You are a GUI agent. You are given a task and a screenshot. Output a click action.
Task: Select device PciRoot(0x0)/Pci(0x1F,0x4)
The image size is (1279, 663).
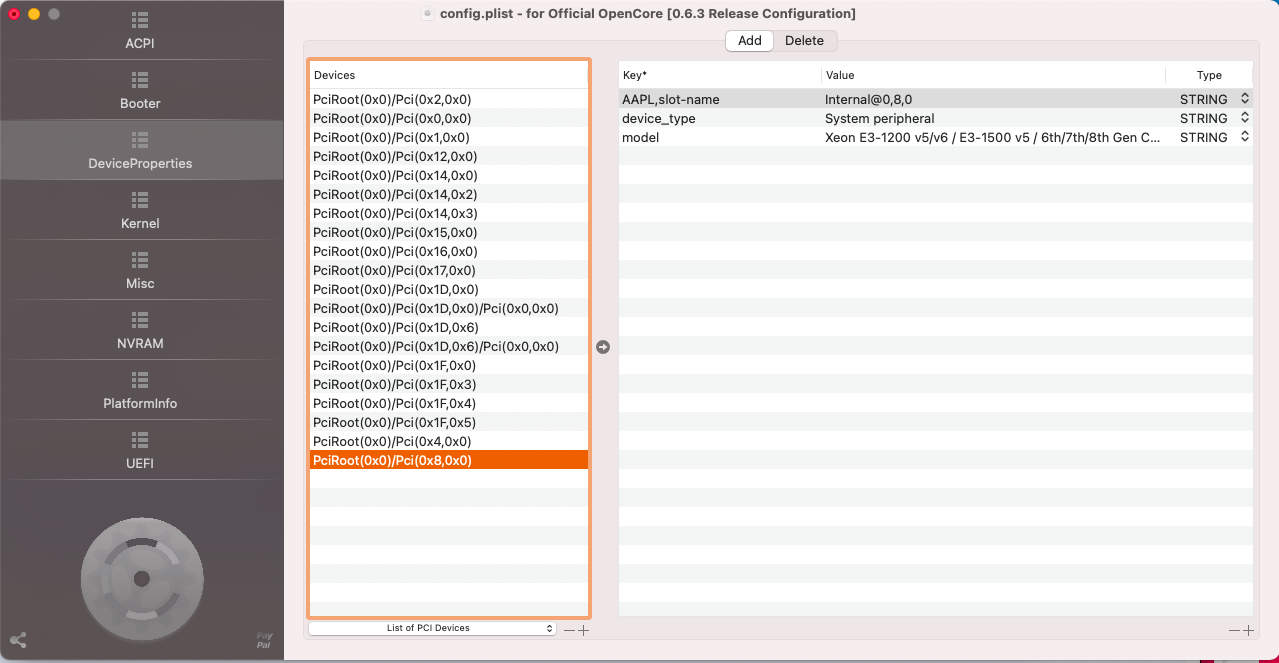pyautogui.click(x=449, y=403)
